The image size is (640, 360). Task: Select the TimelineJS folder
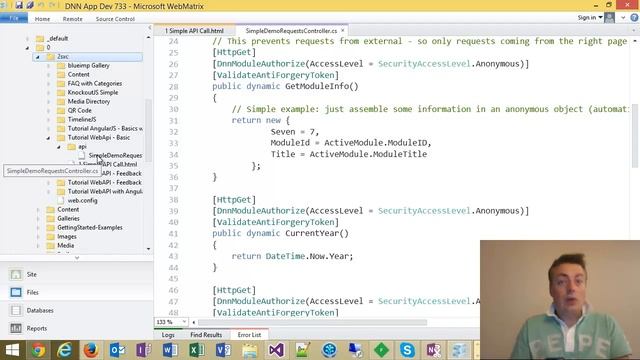(82, 119)
